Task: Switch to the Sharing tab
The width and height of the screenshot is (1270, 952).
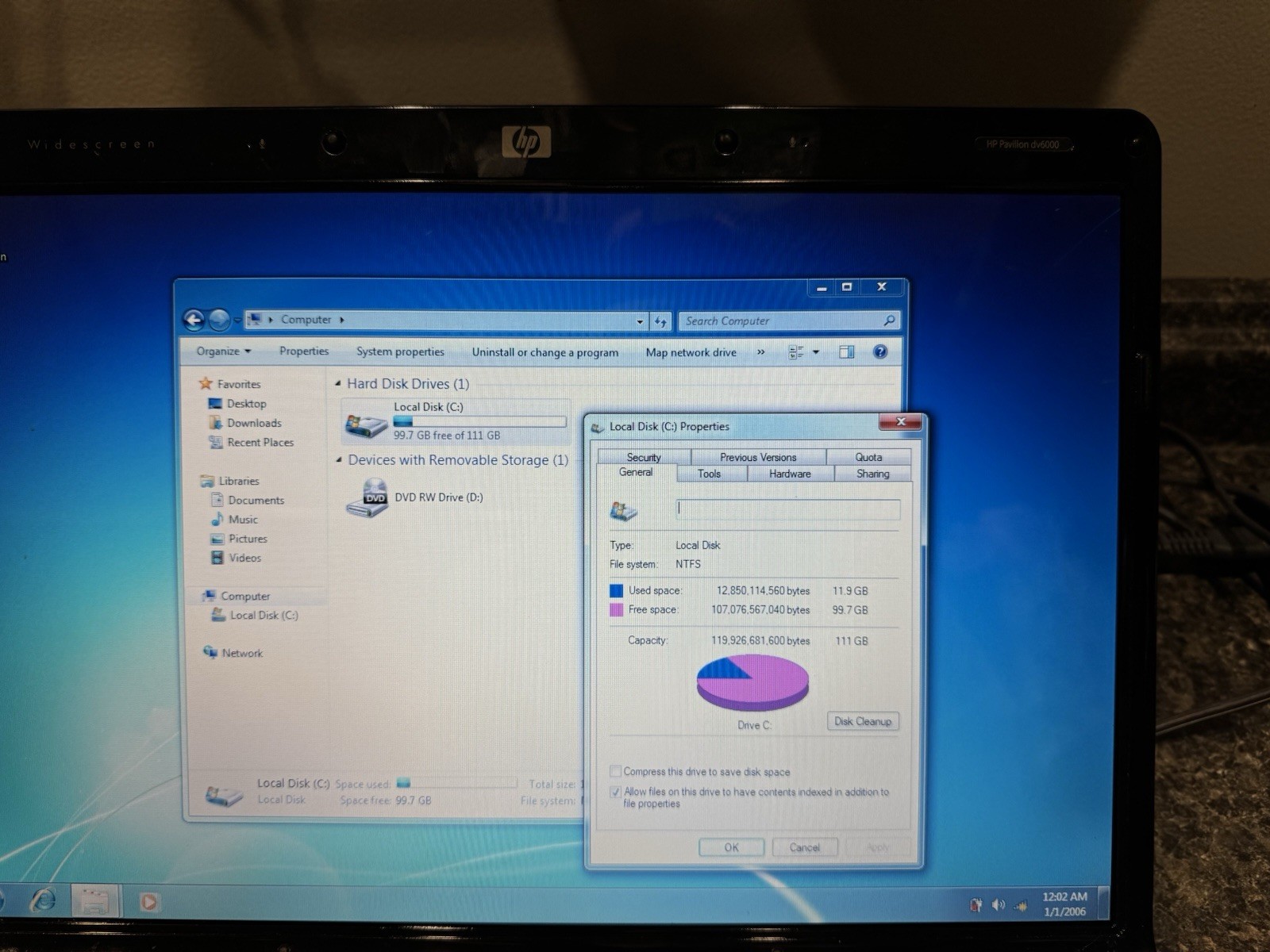Action: (872, 474)
